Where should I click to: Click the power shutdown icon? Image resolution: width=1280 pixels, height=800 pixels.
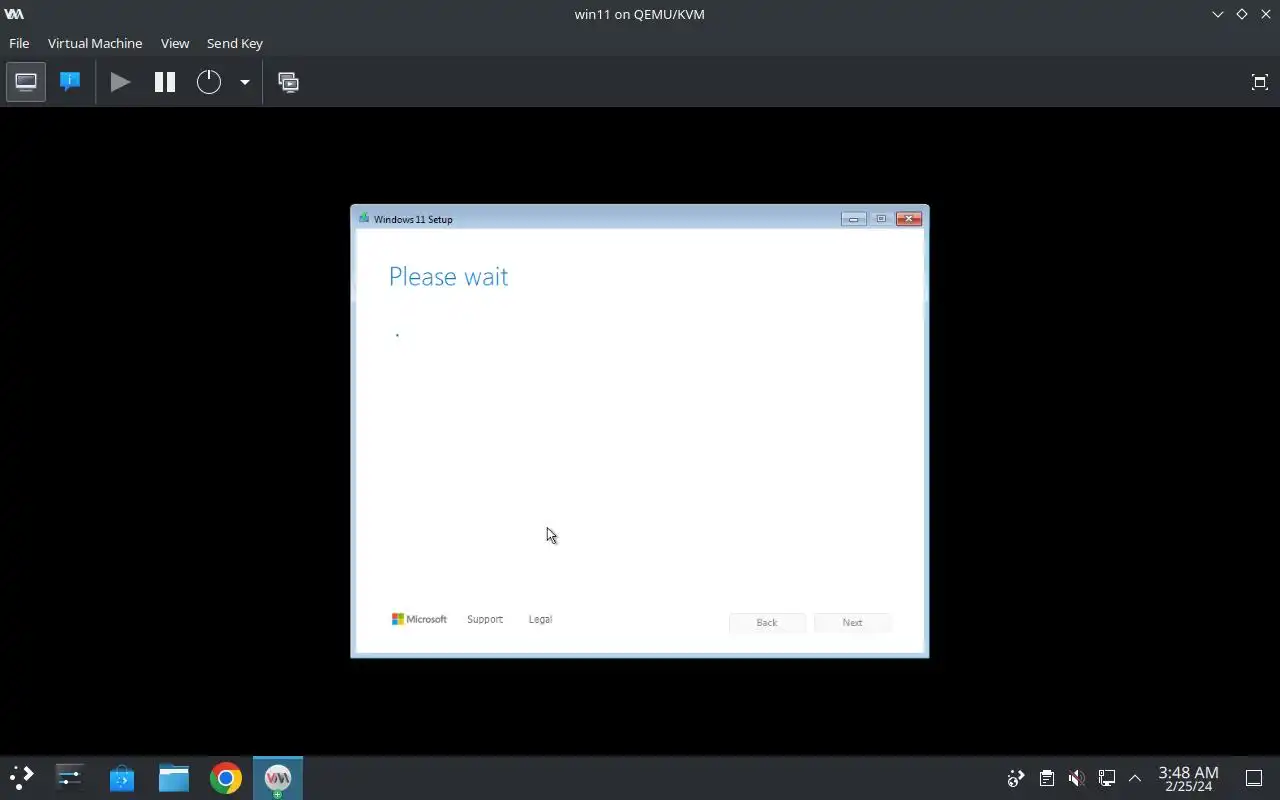[208, 82]
